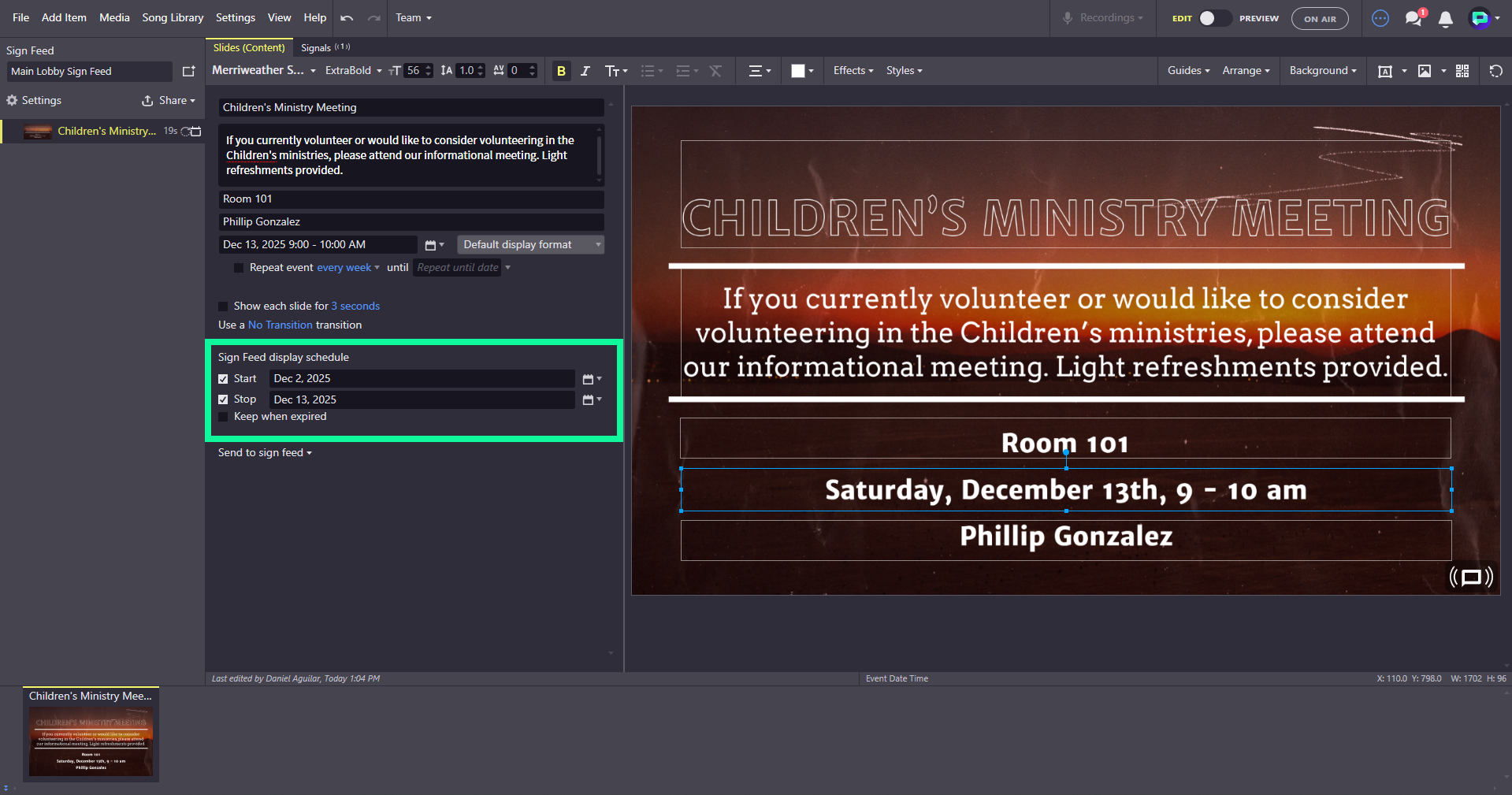Open the more options ellipsis icon
1512x795 pixels.
pos(1380,18)
